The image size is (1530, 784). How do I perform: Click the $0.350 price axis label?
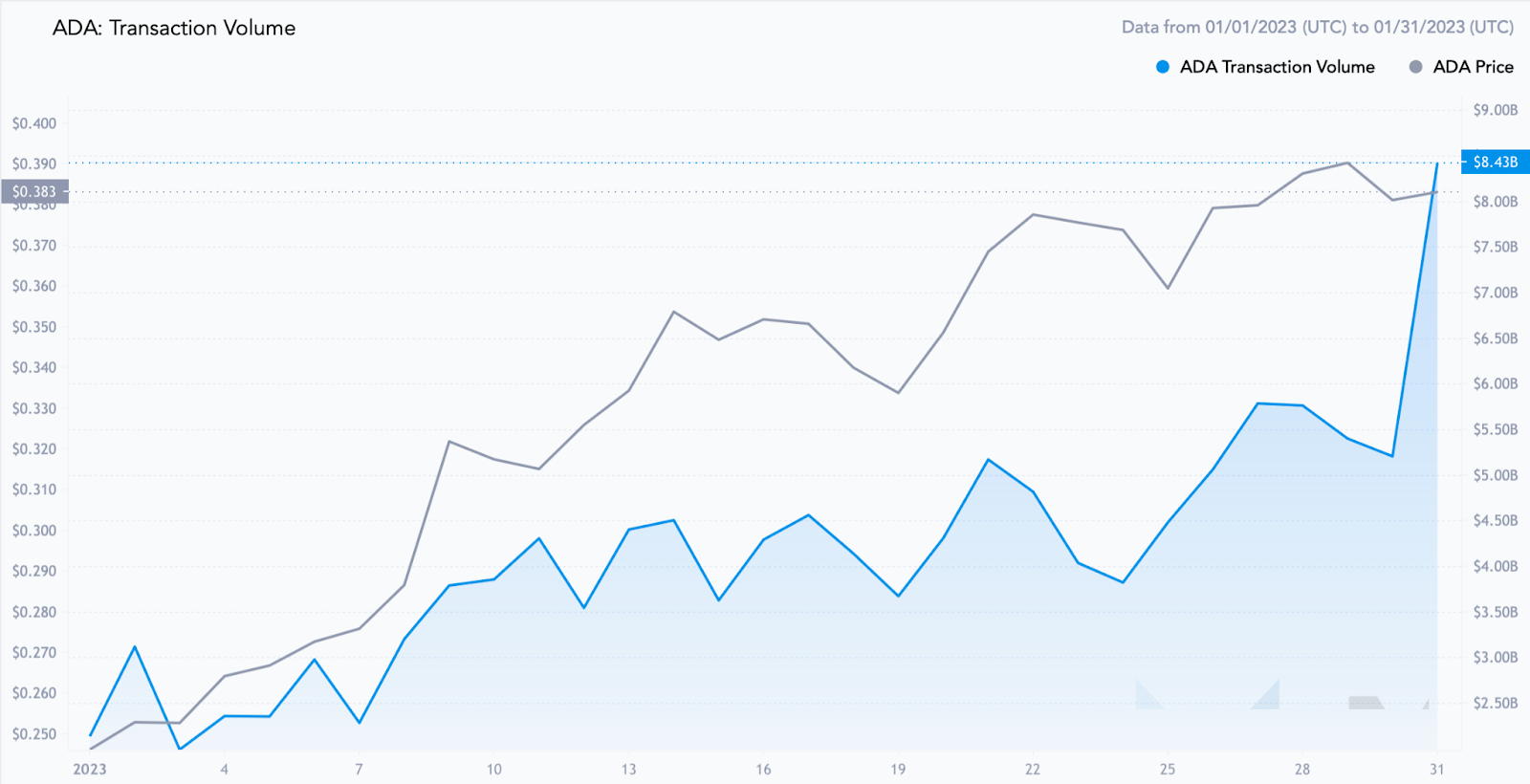[34, 327]
